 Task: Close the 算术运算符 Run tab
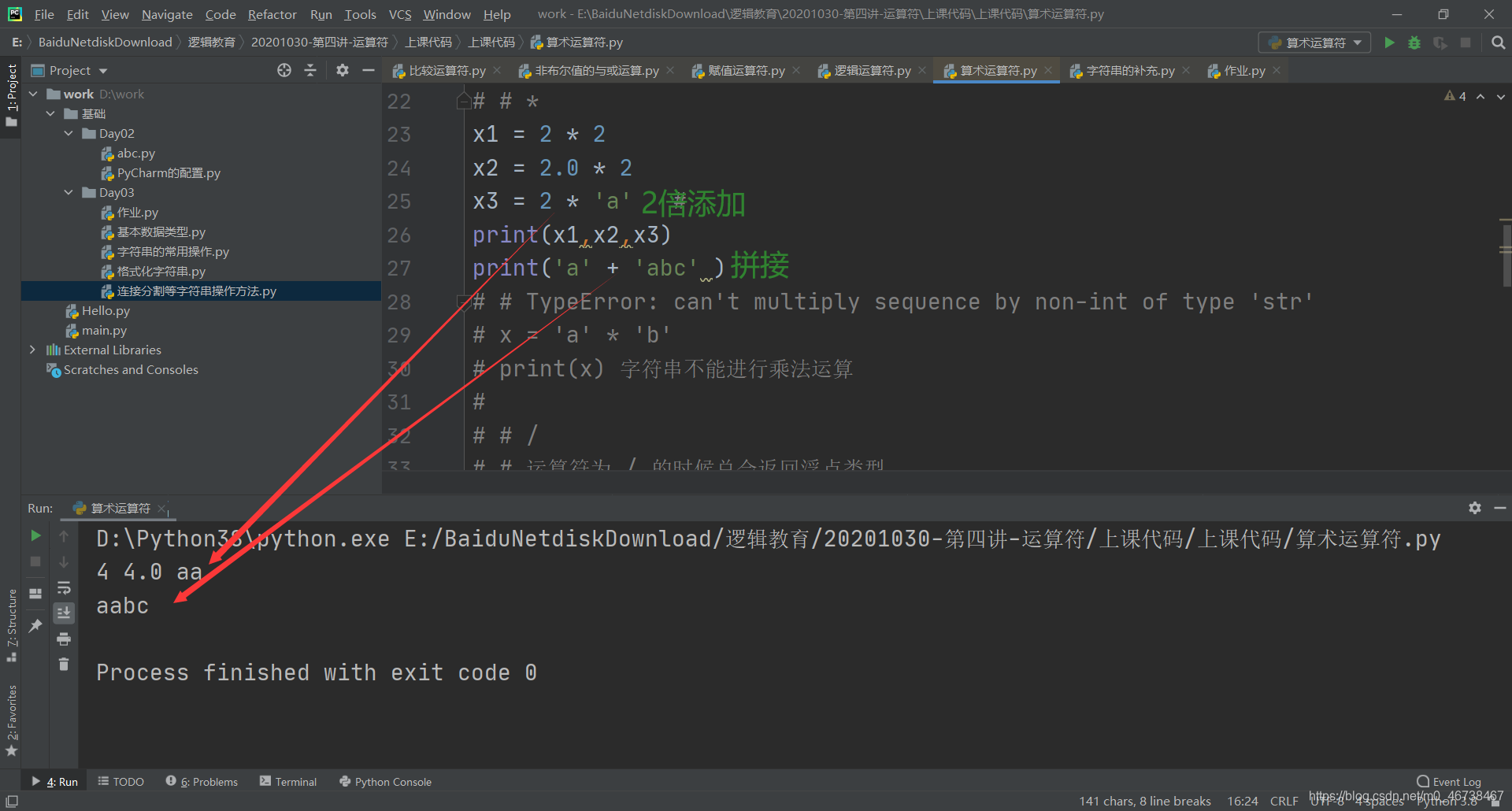[161, 509]
